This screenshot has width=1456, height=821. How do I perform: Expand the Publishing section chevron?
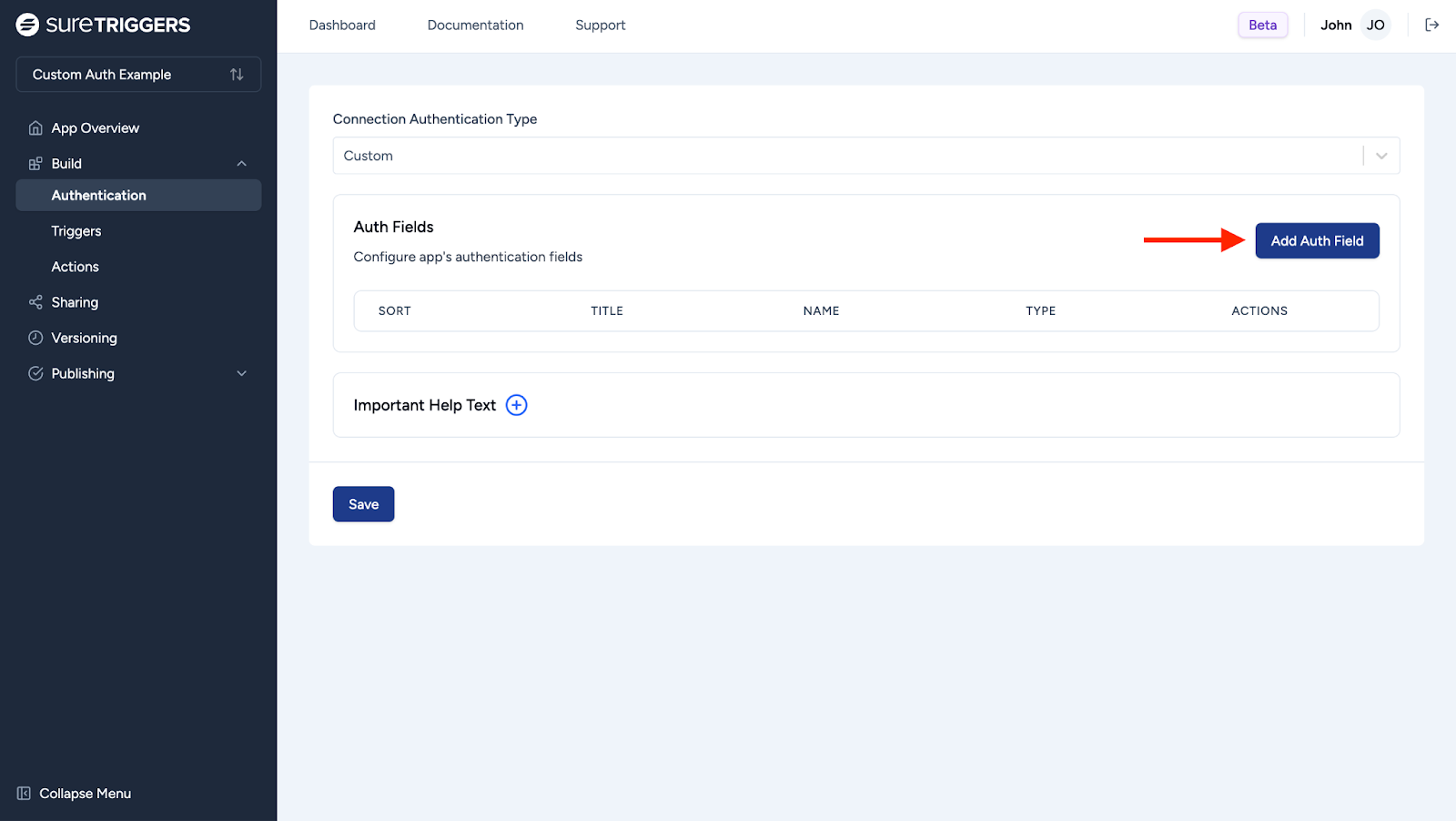242,373
